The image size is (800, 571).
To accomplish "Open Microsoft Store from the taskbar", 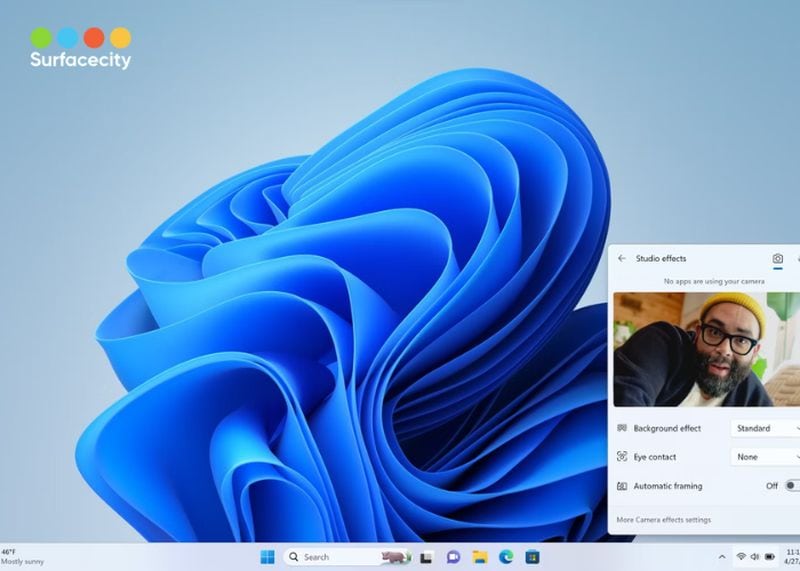I will click(x=532, y=557).
